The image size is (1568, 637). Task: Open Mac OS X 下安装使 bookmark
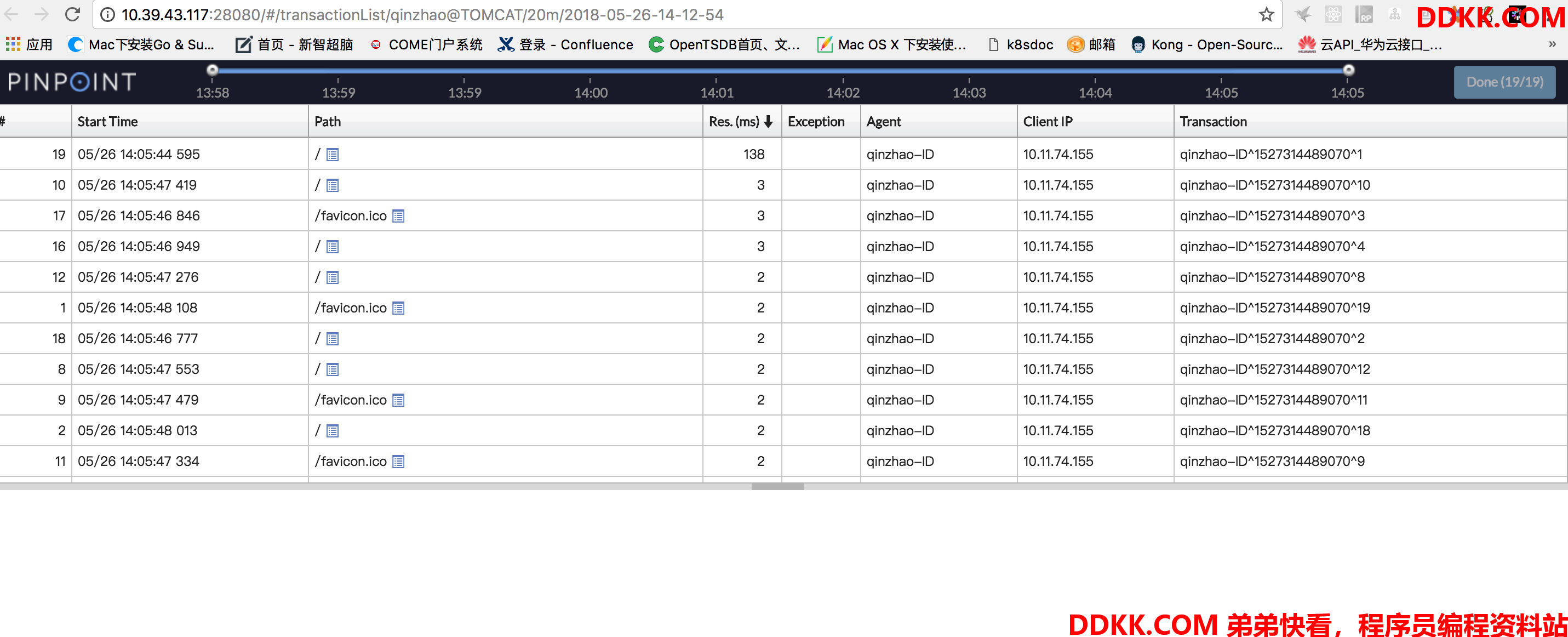tap(892, 44)
